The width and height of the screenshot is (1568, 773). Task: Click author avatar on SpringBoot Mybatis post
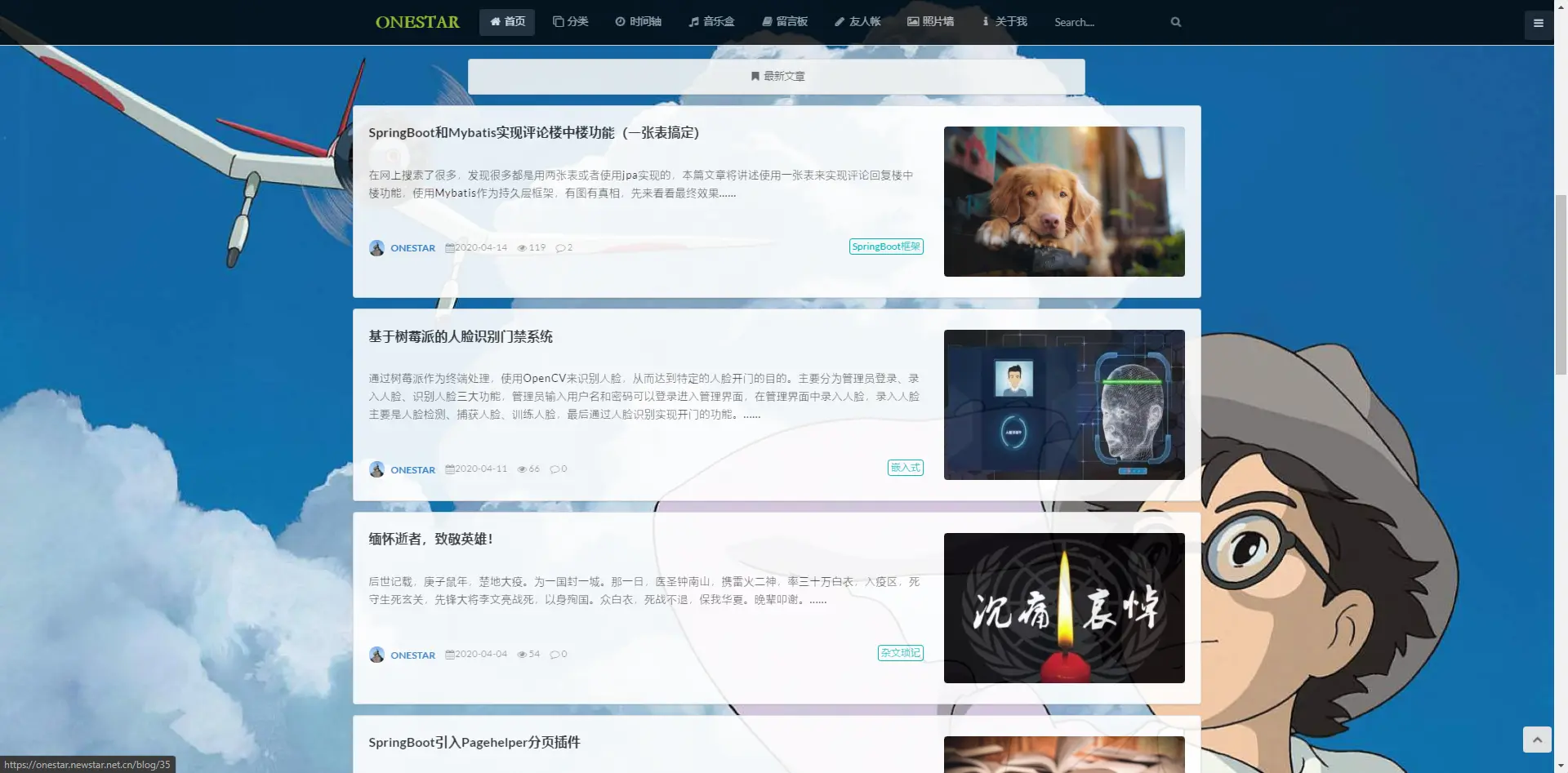(x=376, y=248)
